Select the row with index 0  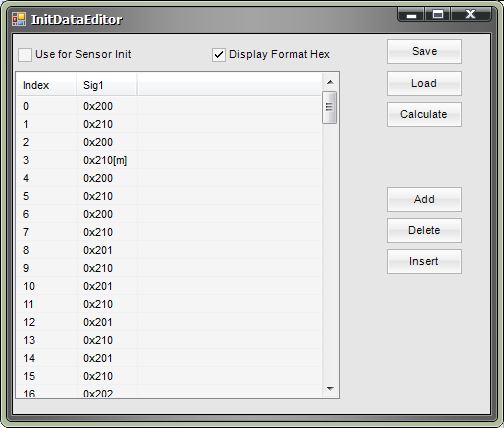pyautogui.click(x=169, y=106)
